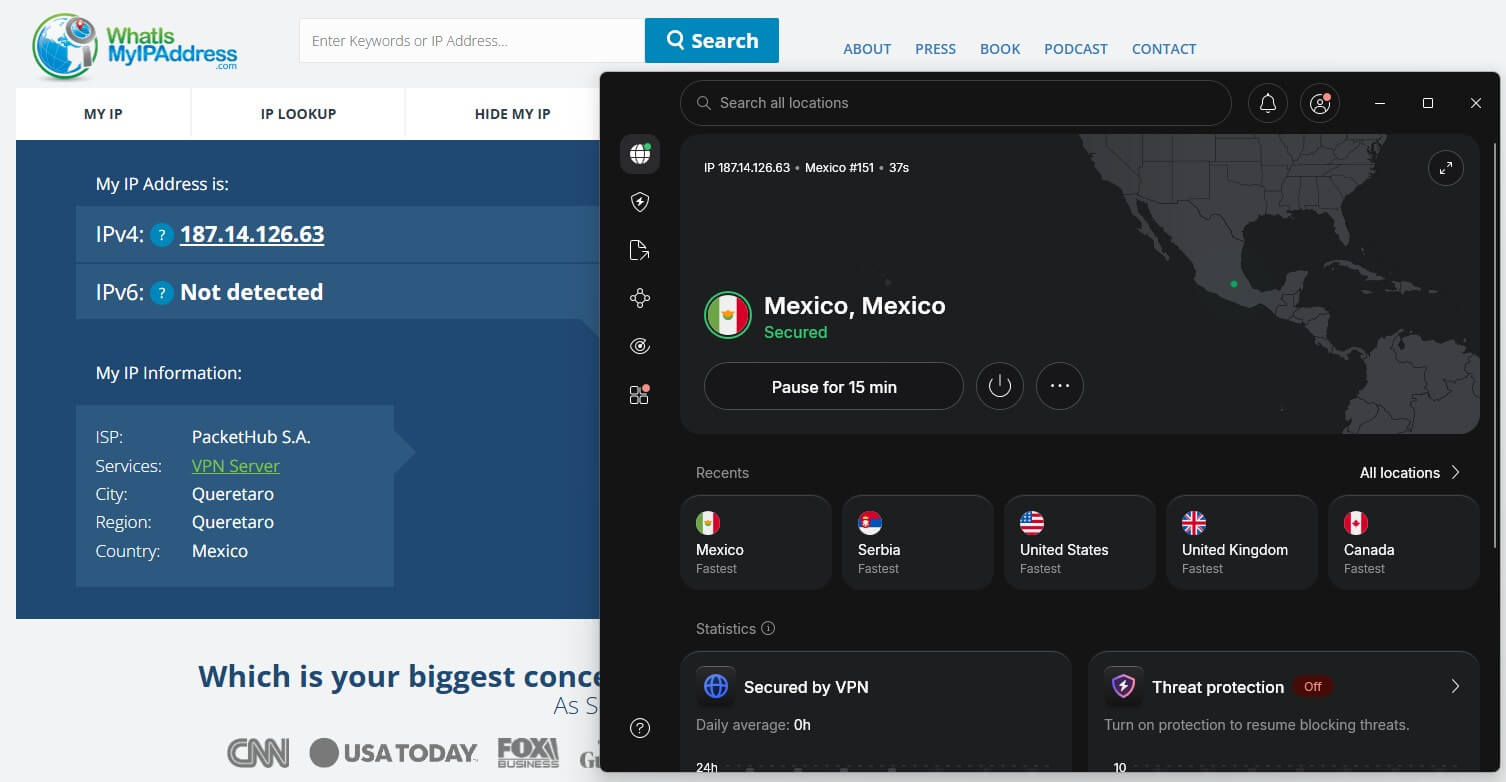Open the CONTACT menu link

coord(1164,49)
